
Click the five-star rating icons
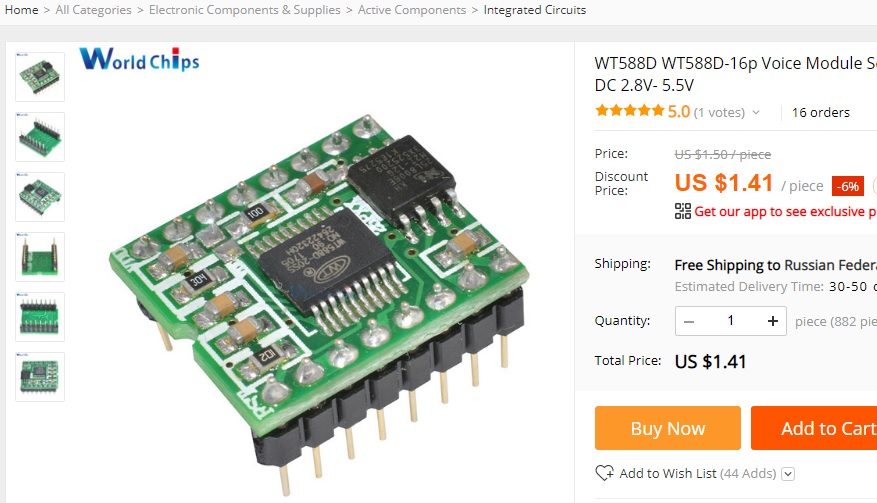coord(630,111)
